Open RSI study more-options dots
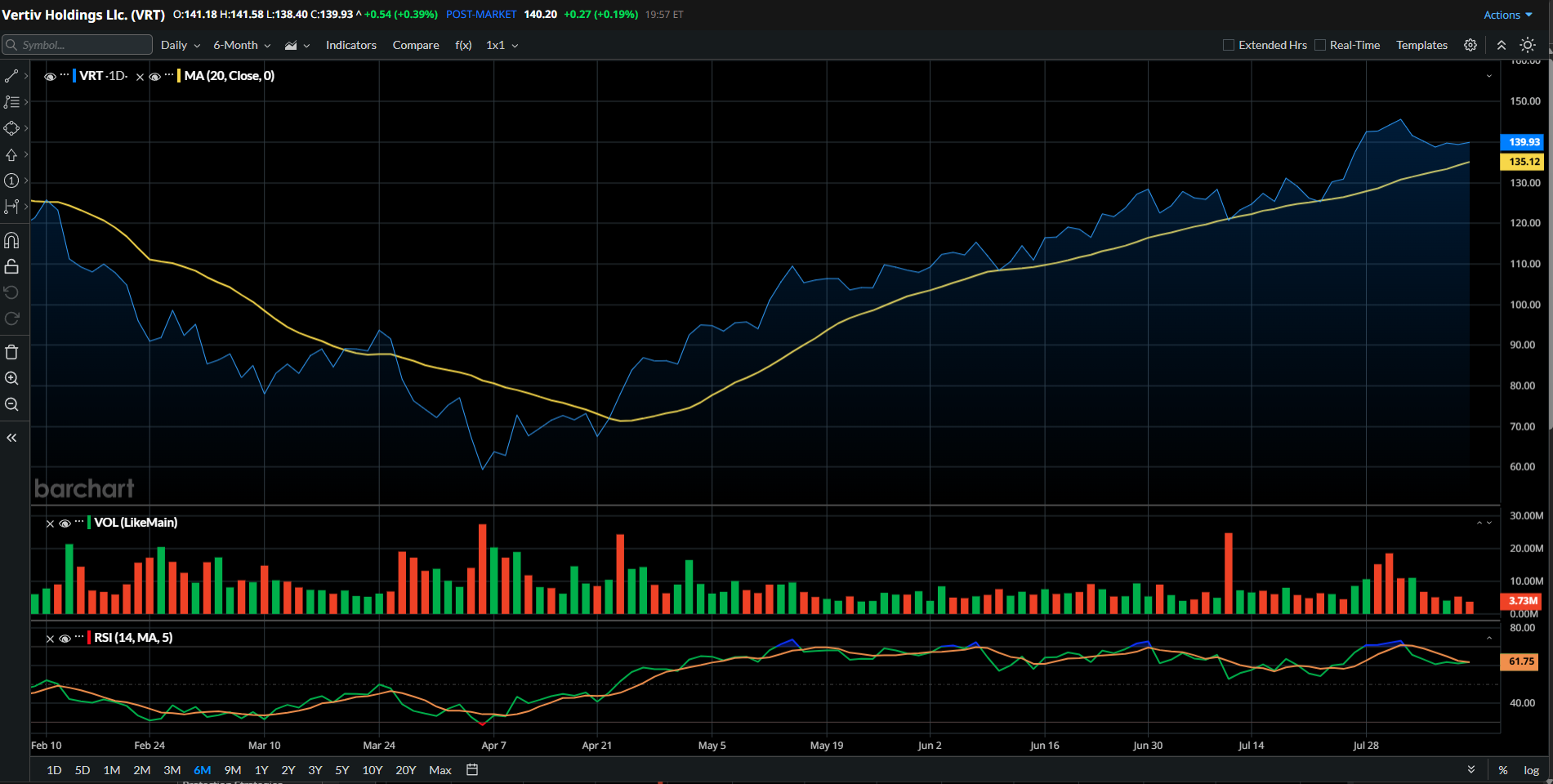This screenshot has width=1553, height=784. tap(79, 637)
